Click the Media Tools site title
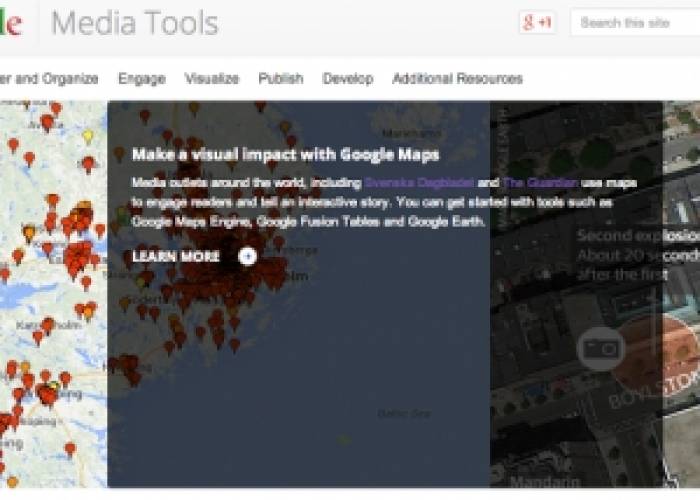The width and height of the screenshot is (700, 500). 135,23
